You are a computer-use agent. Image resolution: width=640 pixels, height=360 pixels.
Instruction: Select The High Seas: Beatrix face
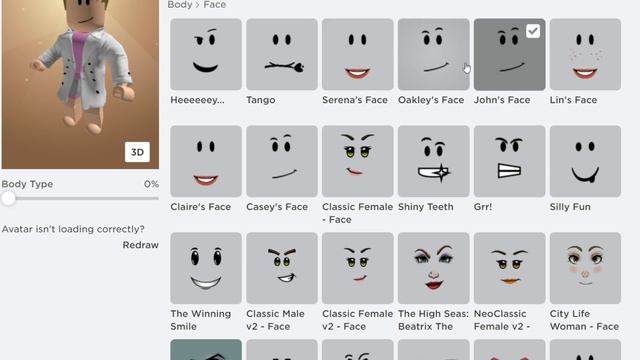coord(433,268)
